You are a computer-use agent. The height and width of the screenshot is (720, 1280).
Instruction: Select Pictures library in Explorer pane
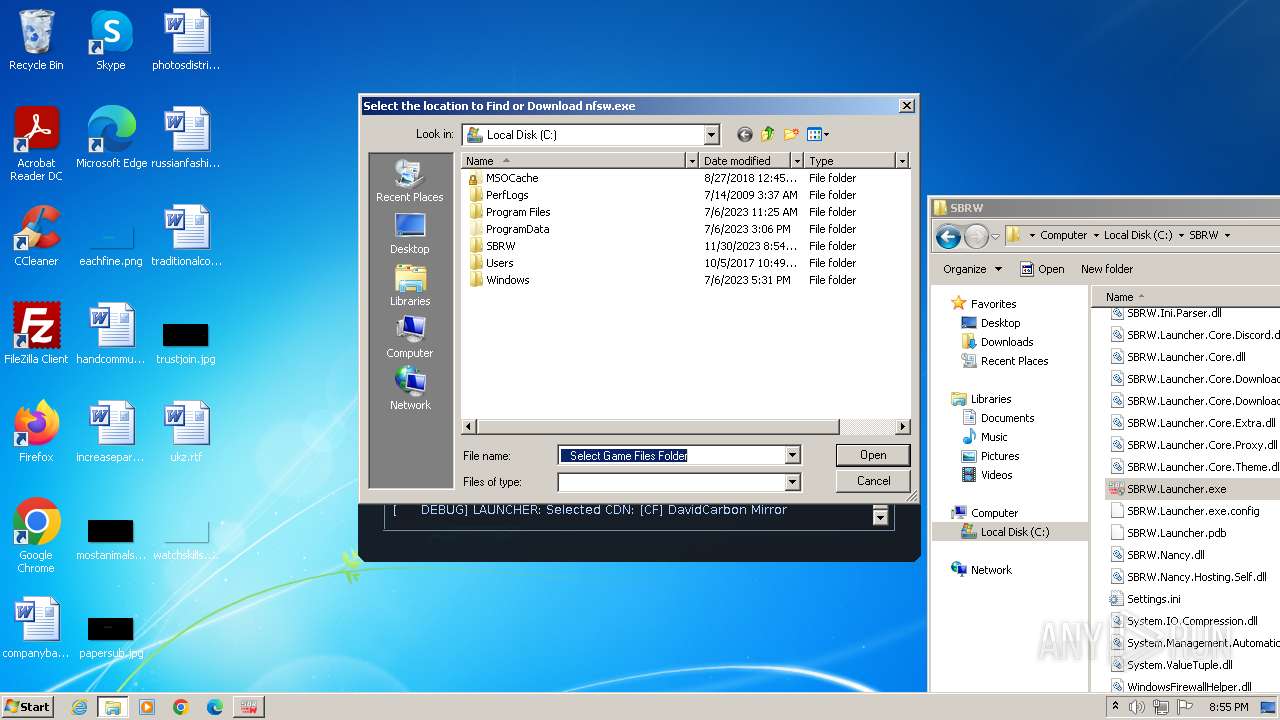(x=1000, y=456)
